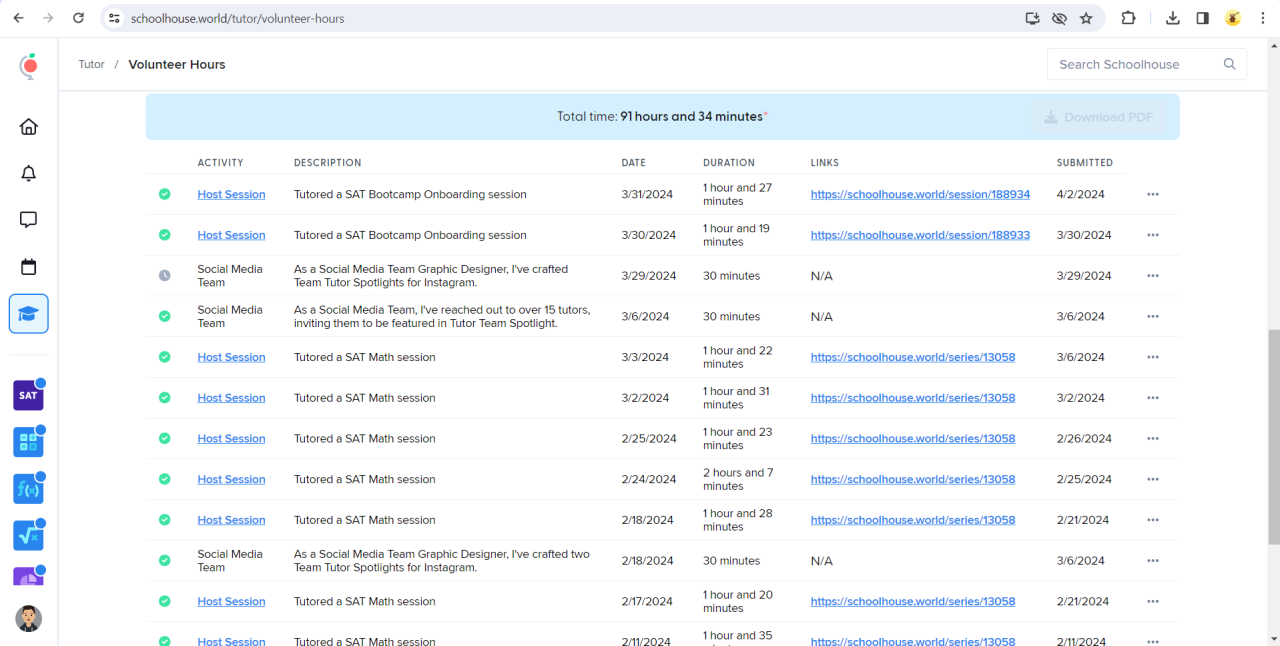Screen dimensions: 1280x646
Task: Open options menu for 3/29/2024 Social Media entry
Action: [1153, 276]
